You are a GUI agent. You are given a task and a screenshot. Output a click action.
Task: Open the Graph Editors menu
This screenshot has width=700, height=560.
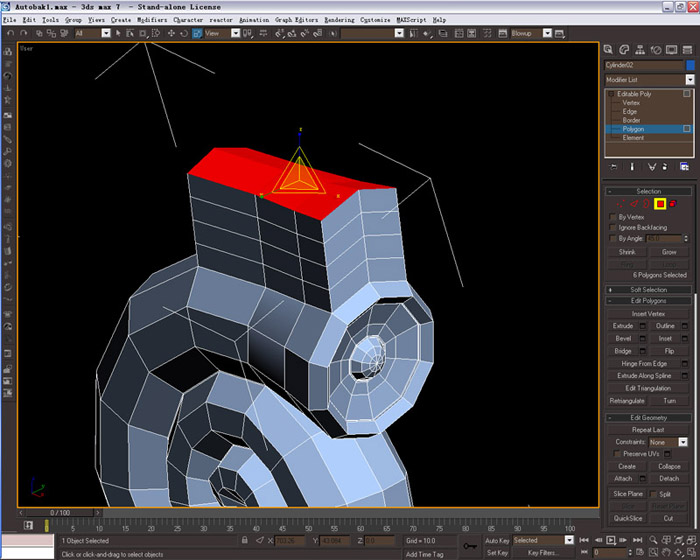(x=296, y=20)
